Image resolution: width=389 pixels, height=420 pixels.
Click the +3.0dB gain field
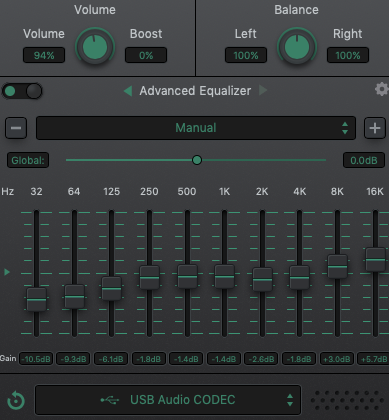point(337,359)
